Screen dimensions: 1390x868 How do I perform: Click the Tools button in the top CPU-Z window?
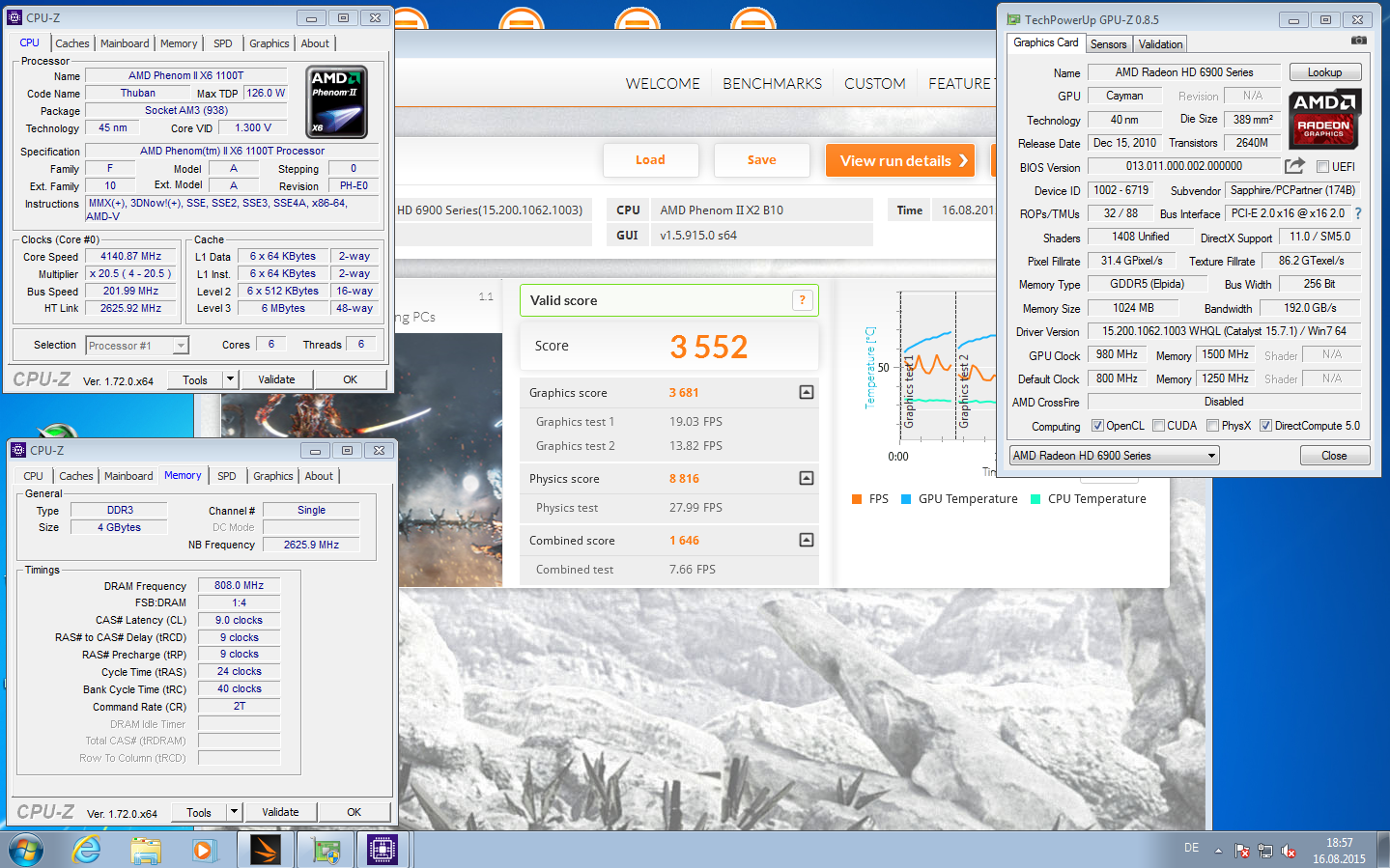(x=195, y=379)
